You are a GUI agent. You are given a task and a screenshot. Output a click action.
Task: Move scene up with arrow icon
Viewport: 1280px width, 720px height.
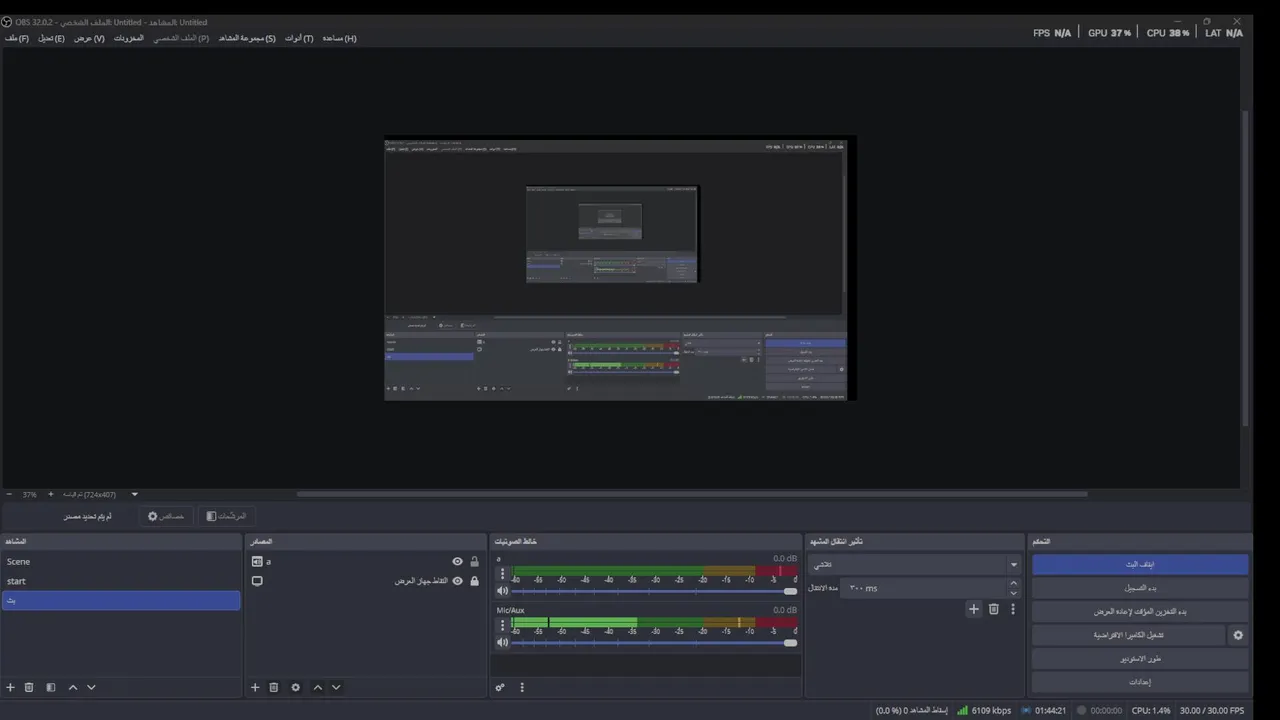73,687
